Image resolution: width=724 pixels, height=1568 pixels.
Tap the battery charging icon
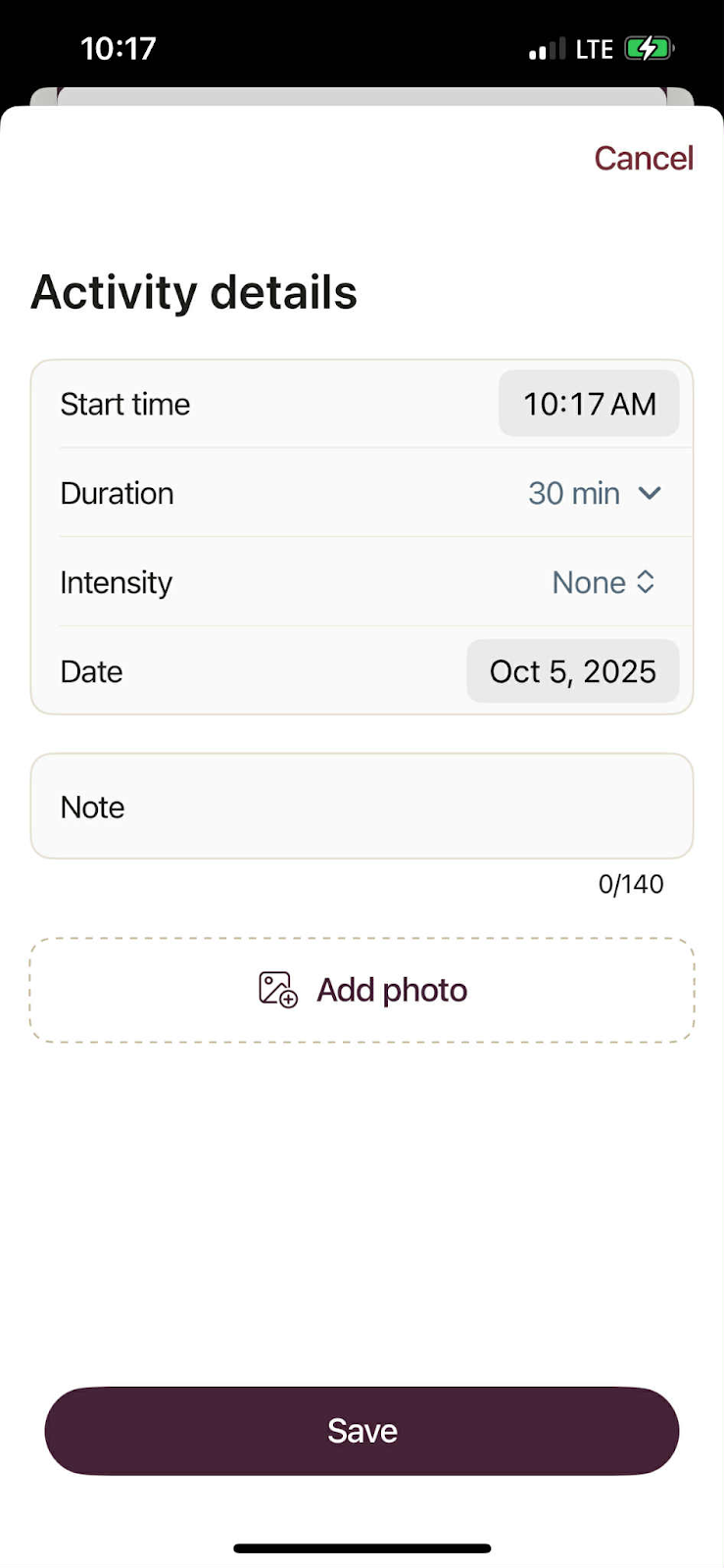[x=649, y=49]
